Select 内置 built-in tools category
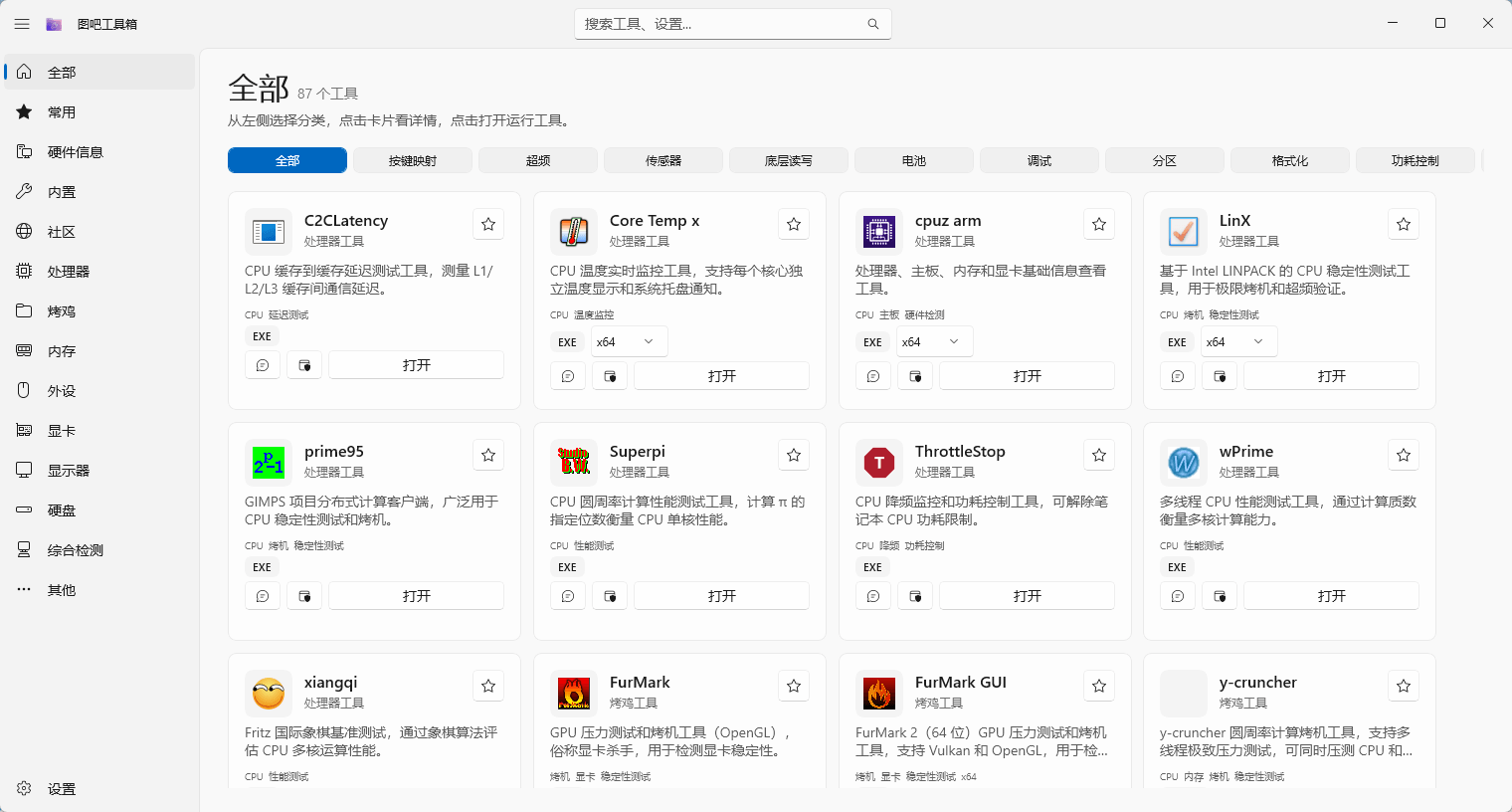1512x812 pixels. (x=99, y=191)
